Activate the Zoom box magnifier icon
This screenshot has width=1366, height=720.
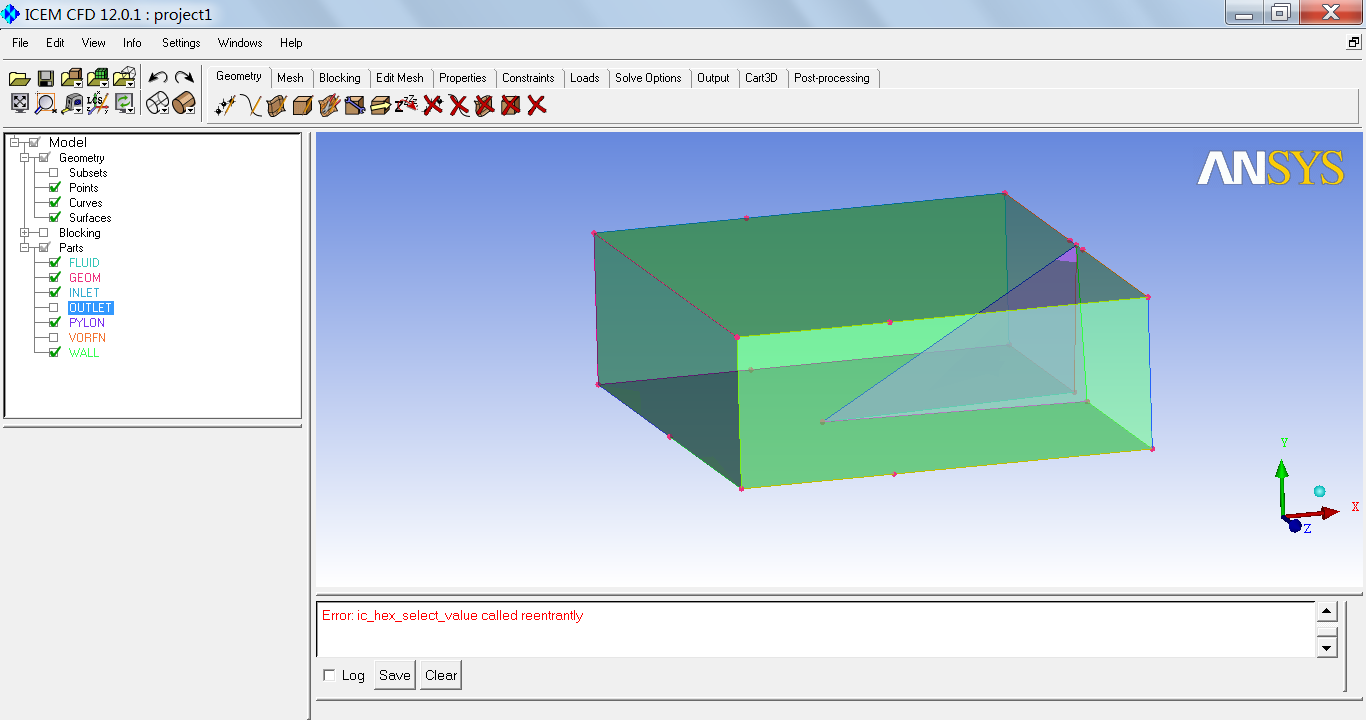point(46,103)
